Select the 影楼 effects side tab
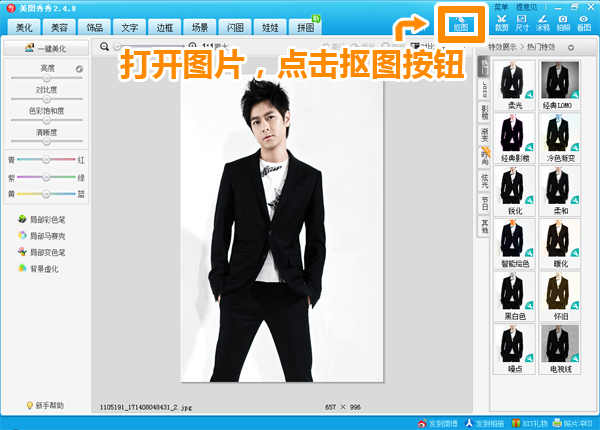600x430 pixels. tap(484, 112)
